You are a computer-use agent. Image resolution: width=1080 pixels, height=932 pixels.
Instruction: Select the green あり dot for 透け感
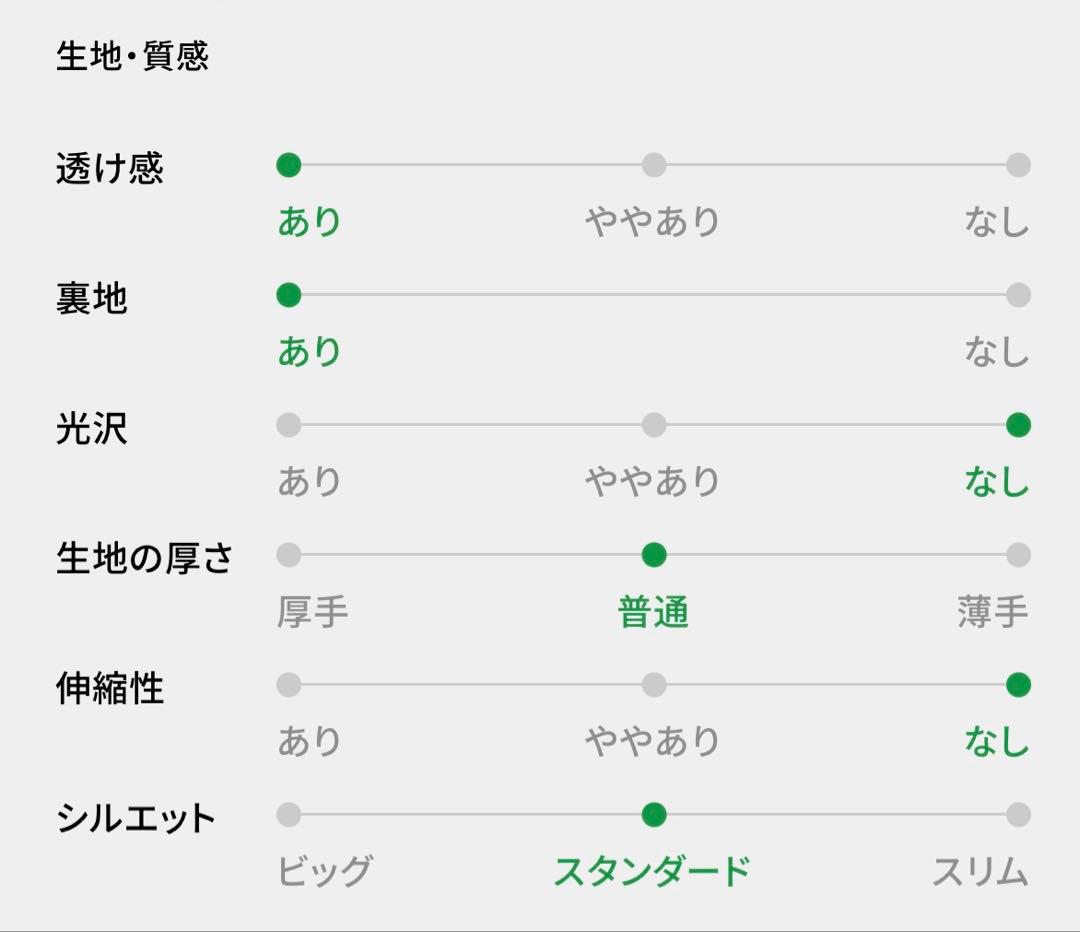tap(289, 165)
